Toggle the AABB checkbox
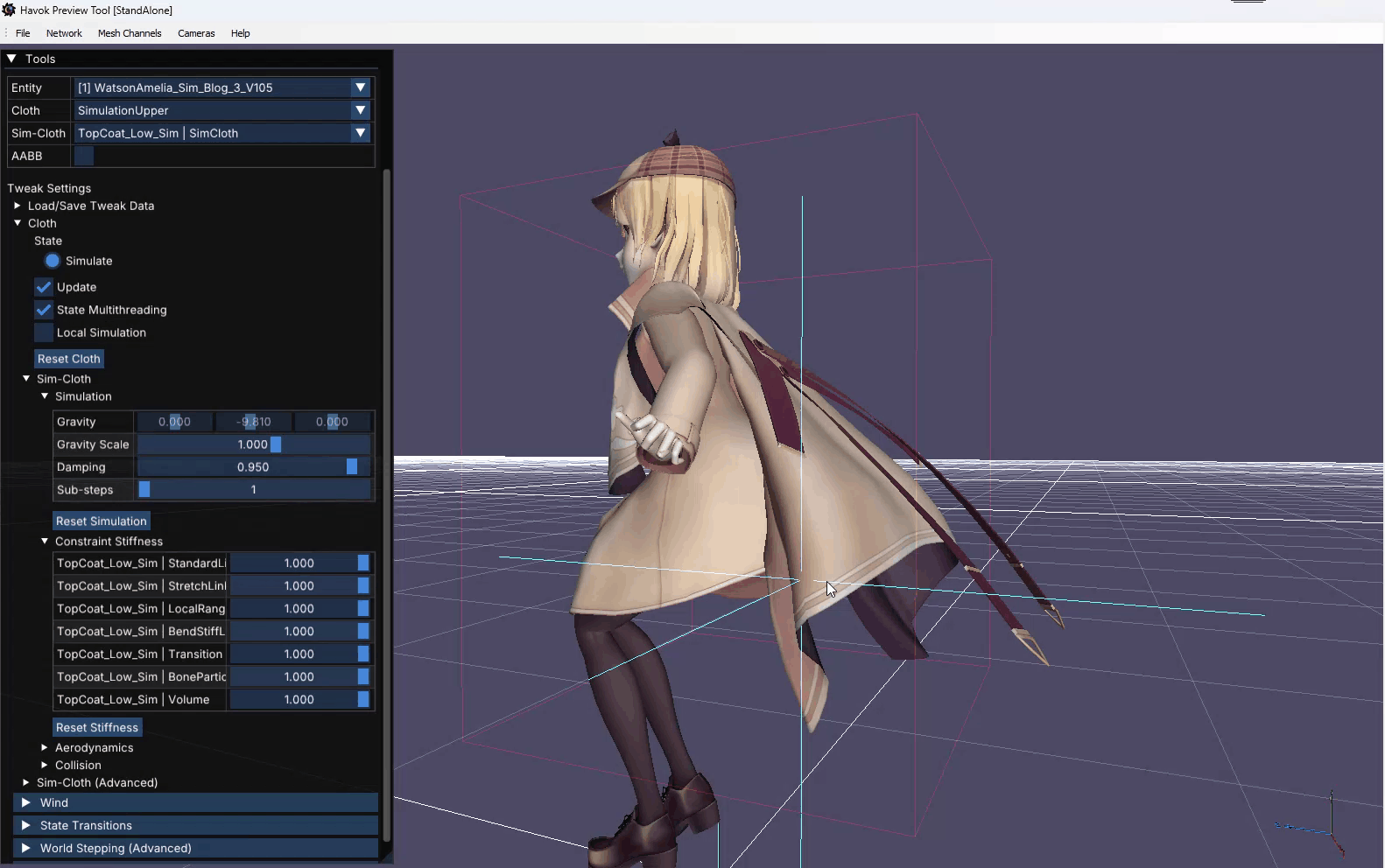This screenshot has width=1385, height=868. (x=84, y=156)
